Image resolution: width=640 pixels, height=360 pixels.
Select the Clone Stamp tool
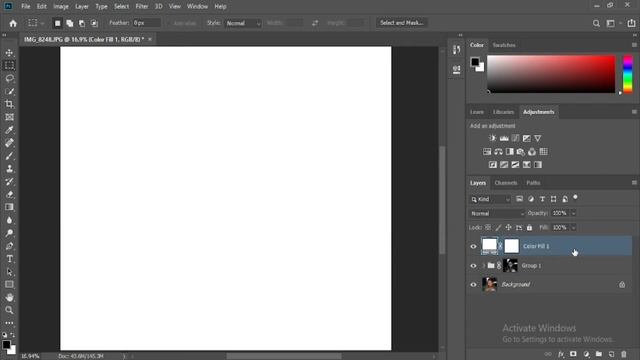point(9,169)
